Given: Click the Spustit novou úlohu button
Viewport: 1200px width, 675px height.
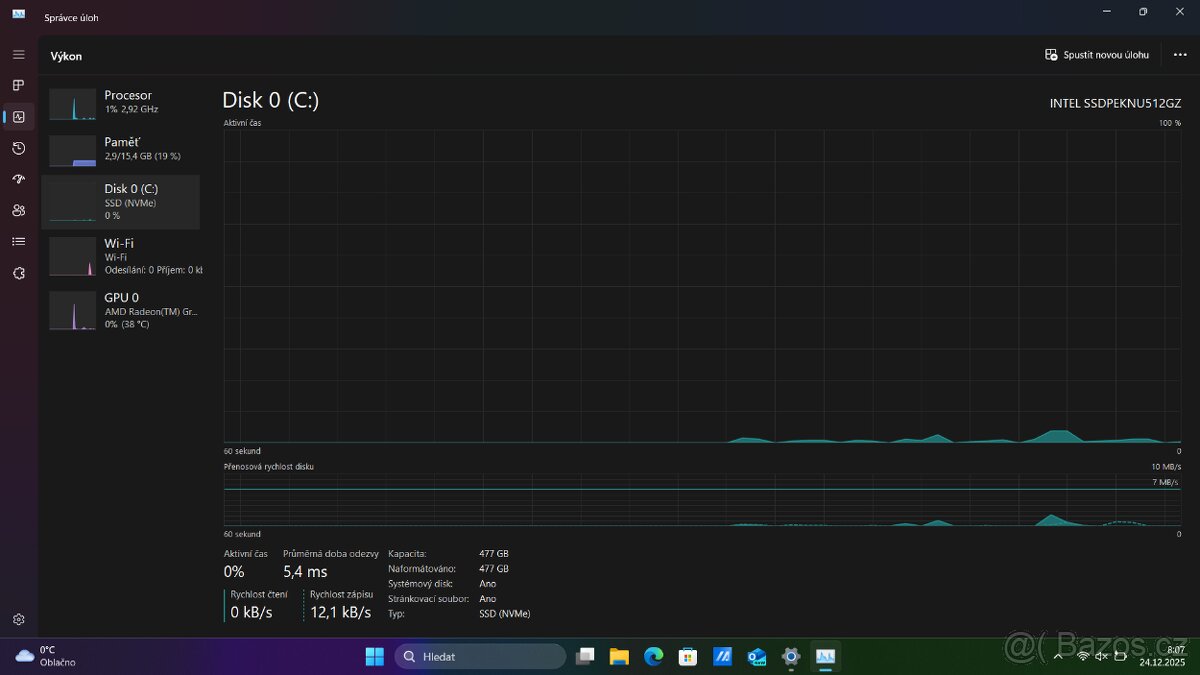Looking at the screenshot, I should point(1096,56).
